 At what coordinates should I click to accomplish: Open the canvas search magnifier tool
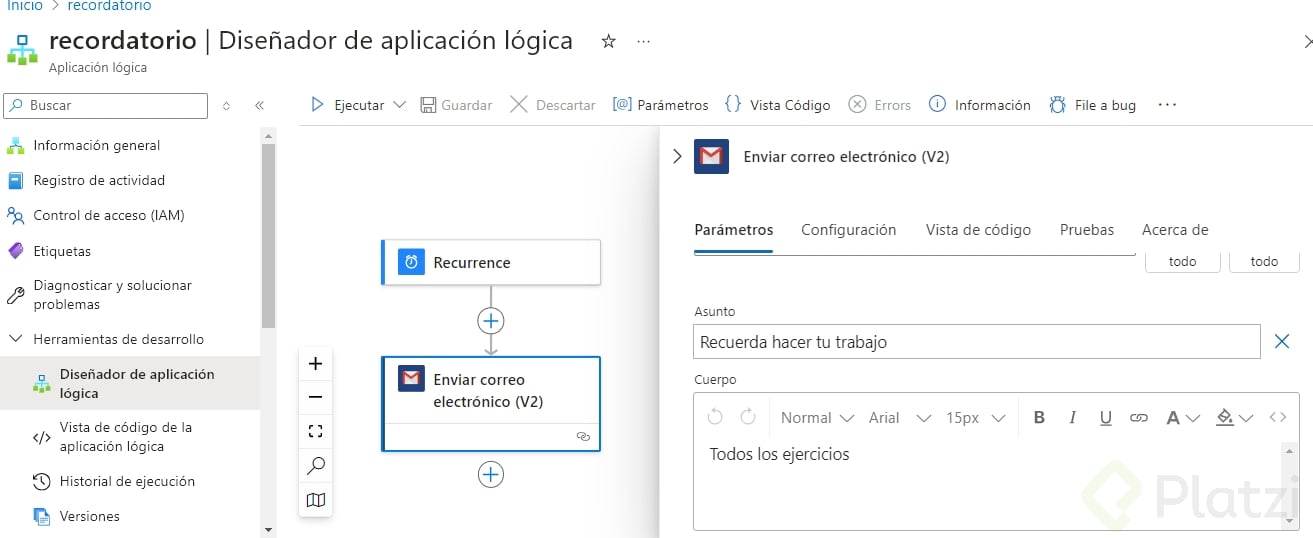pyautogui.click(x=316, y=465)
